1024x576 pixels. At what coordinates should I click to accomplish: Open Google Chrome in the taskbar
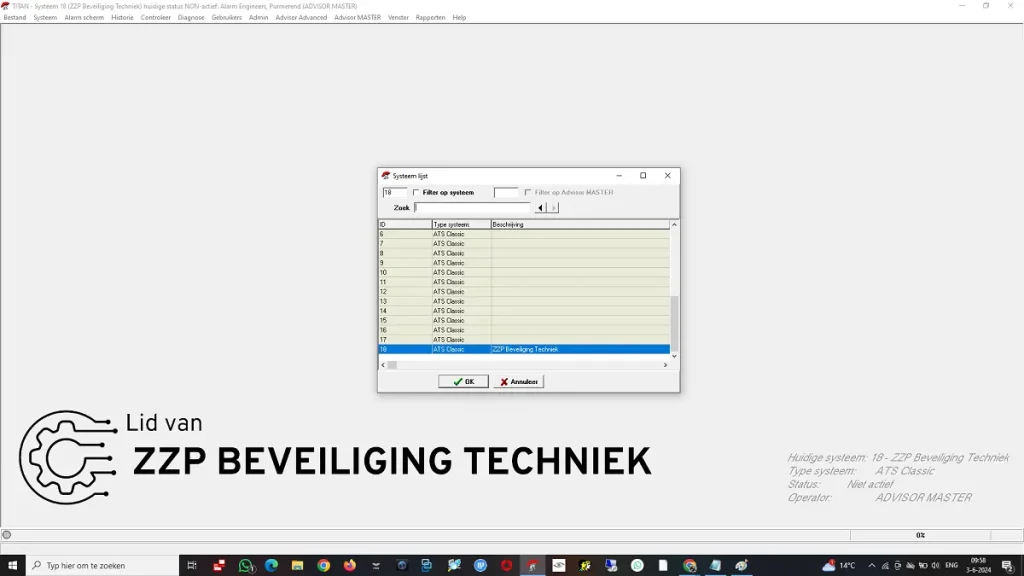point(324,565)
